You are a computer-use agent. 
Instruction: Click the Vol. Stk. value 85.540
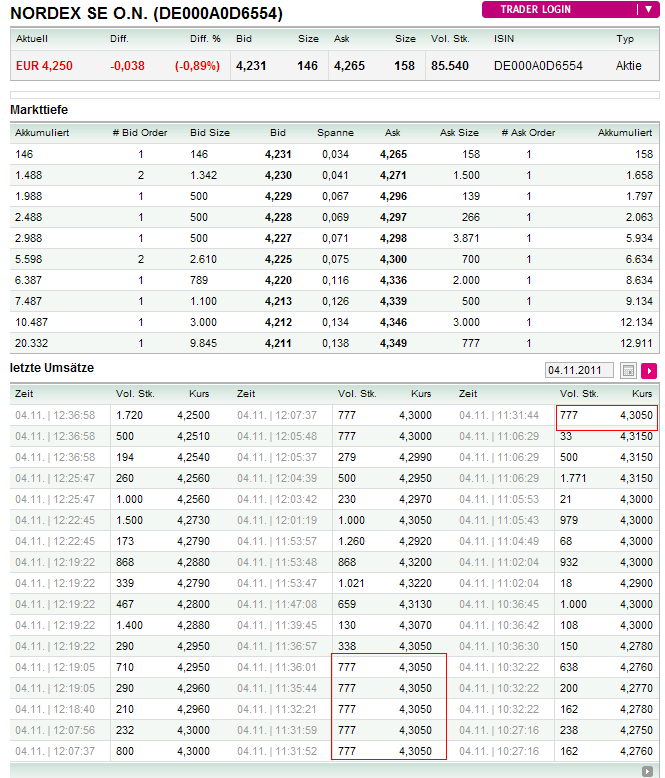point(449,65)
